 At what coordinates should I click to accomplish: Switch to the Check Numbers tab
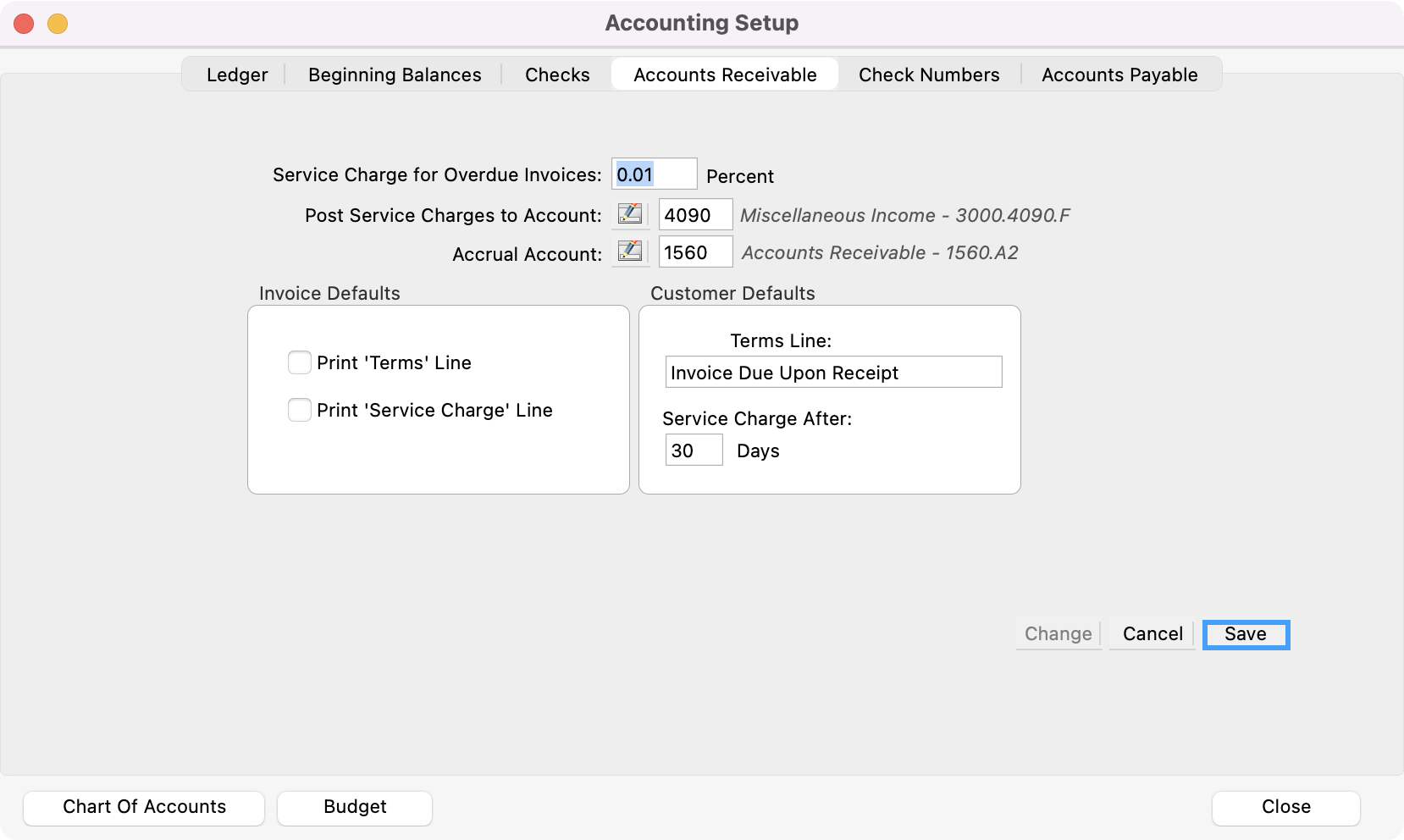coord(929,75)
